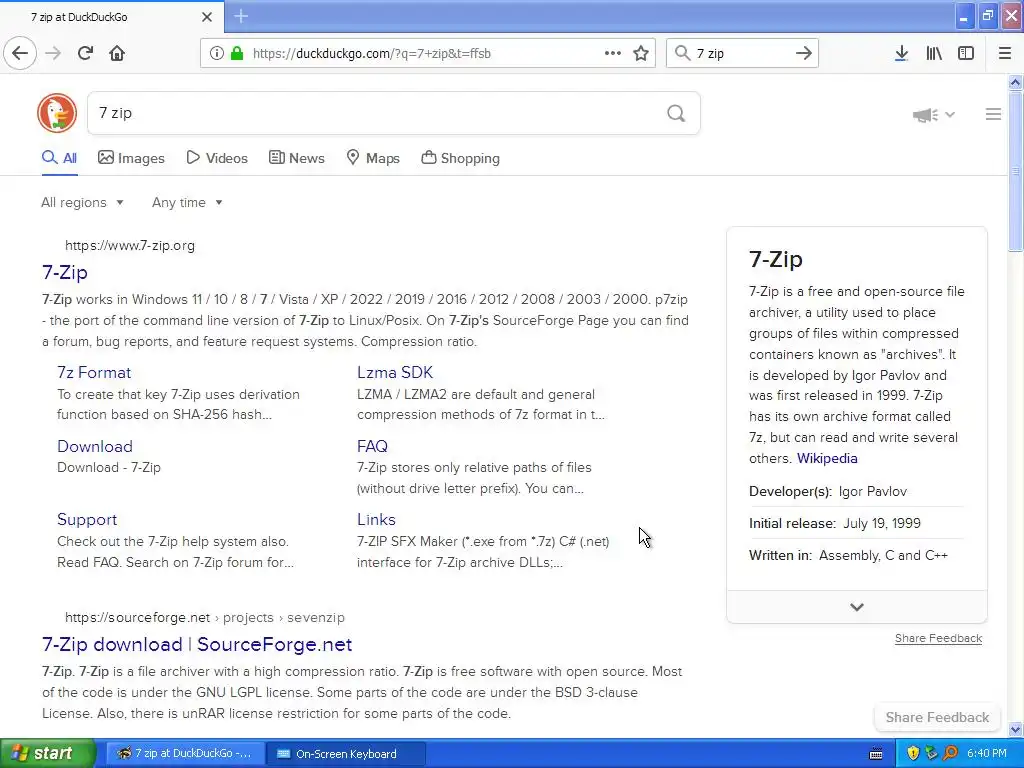Open the 7z Format sublink

[x=94, y=372]
